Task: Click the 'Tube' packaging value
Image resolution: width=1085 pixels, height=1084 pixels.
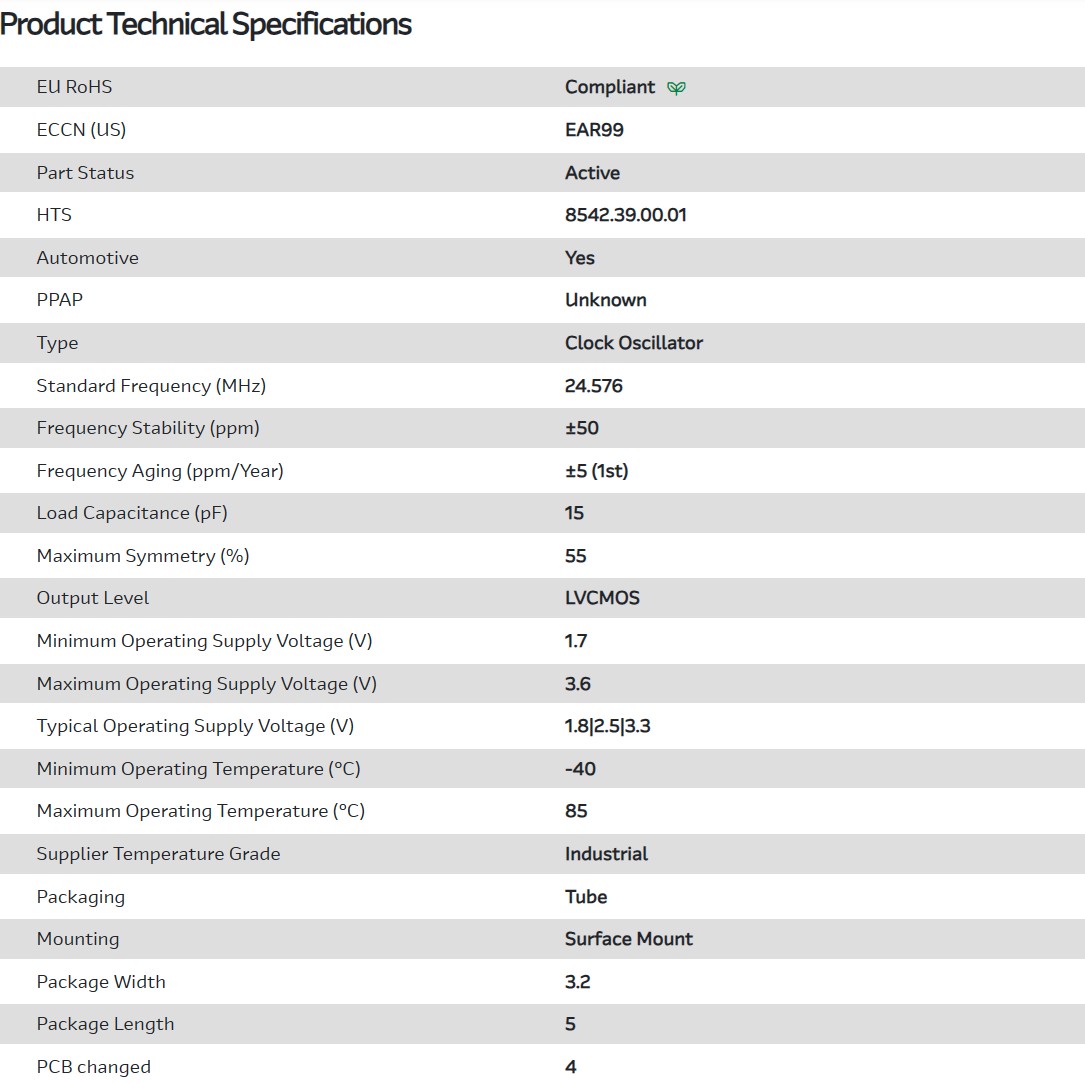Action: 586,897
